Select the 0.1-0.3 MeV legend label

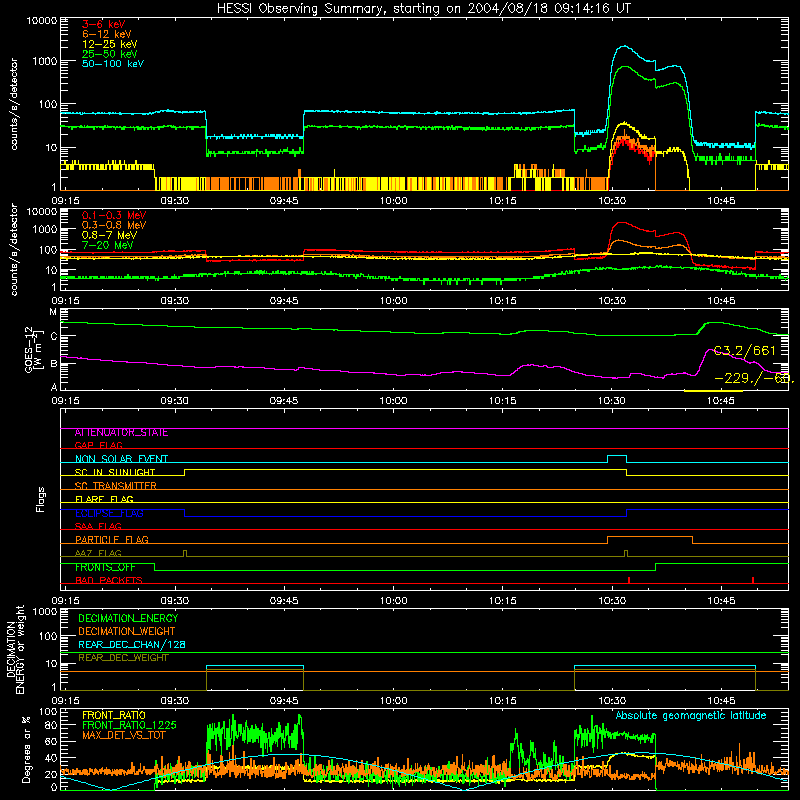pos(114,215)
